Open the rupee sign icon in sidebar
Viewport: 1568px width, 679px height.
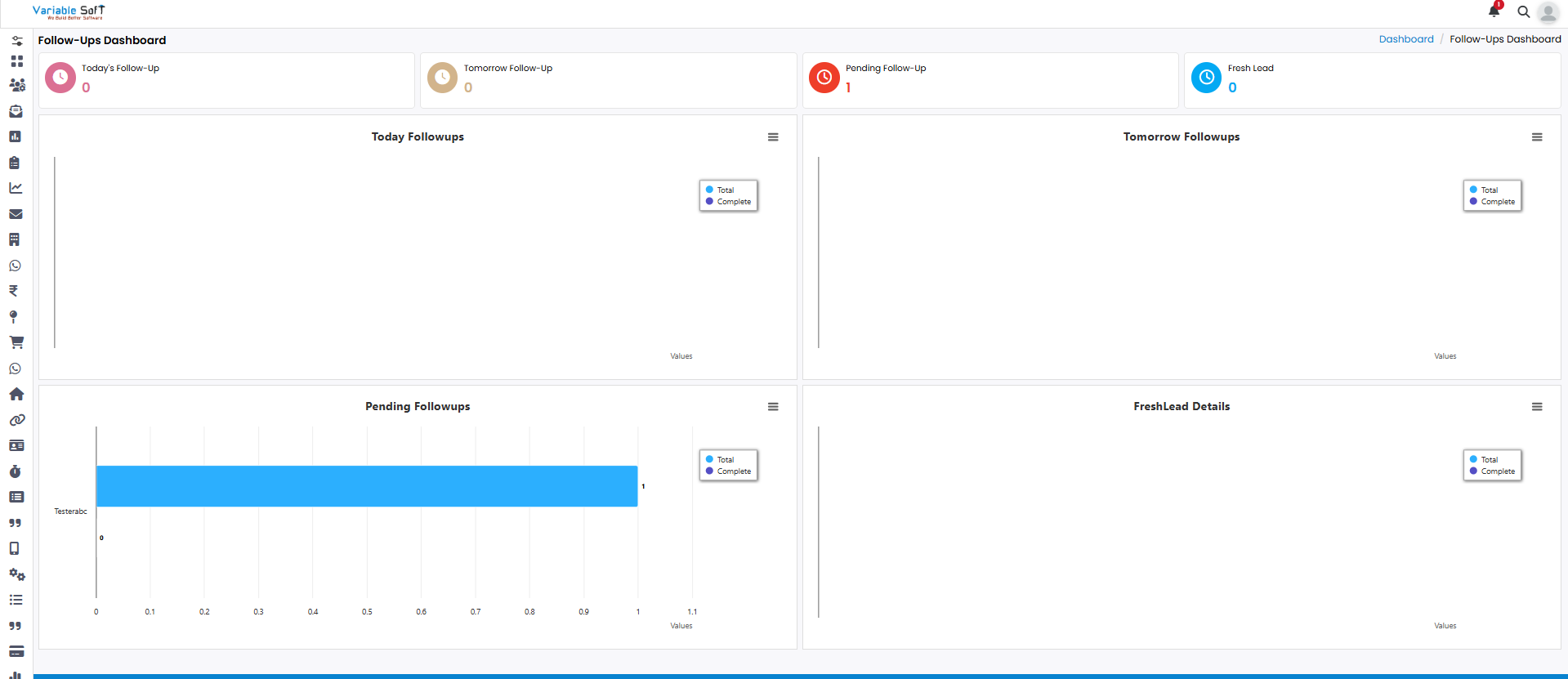tap(13, 291)
